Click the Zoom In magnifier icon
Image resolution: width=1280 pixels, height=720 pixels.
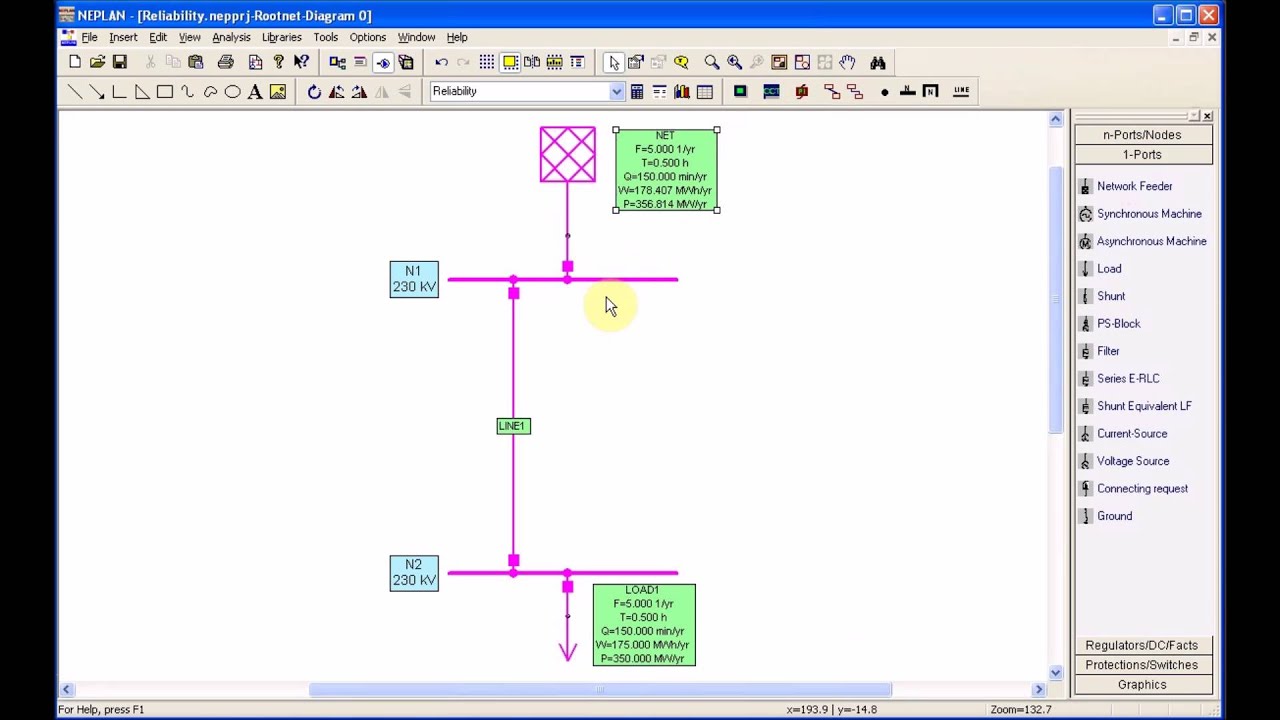(x=734, y=62)
